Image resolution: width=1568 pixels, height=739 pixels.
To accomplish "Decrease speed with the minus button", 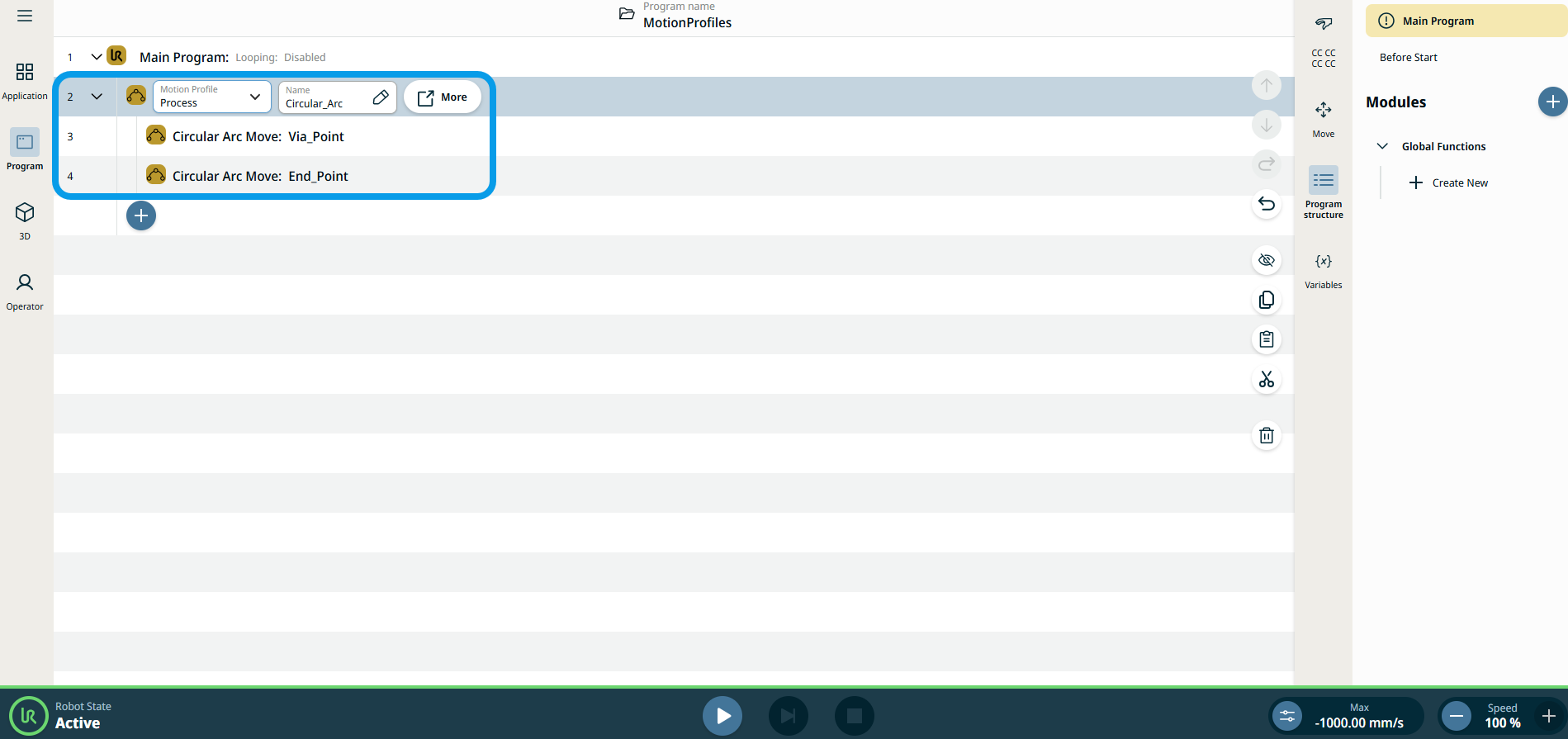I will pyautogui.click(x=1457, y=716).
